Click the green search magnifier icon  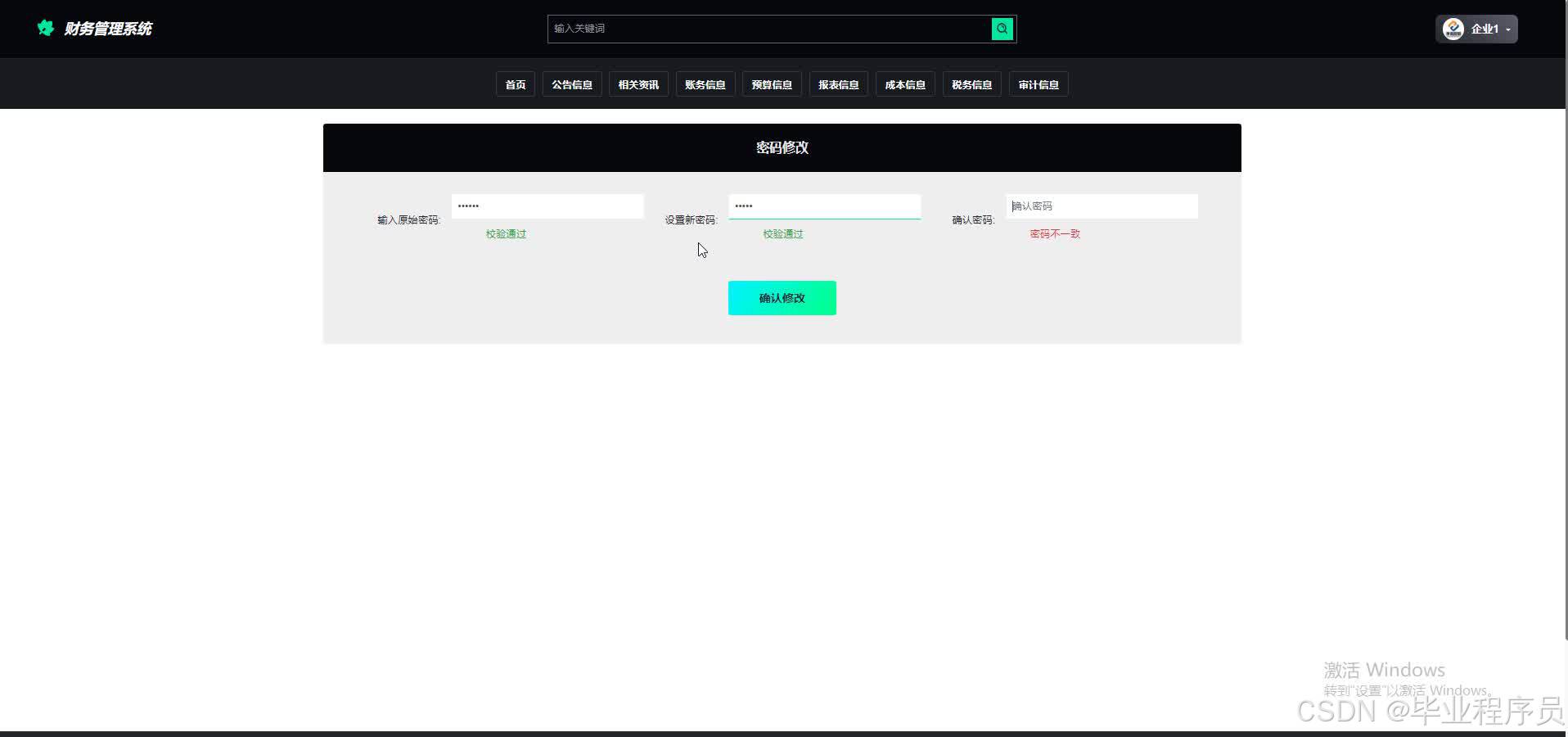coord(1003,29)
